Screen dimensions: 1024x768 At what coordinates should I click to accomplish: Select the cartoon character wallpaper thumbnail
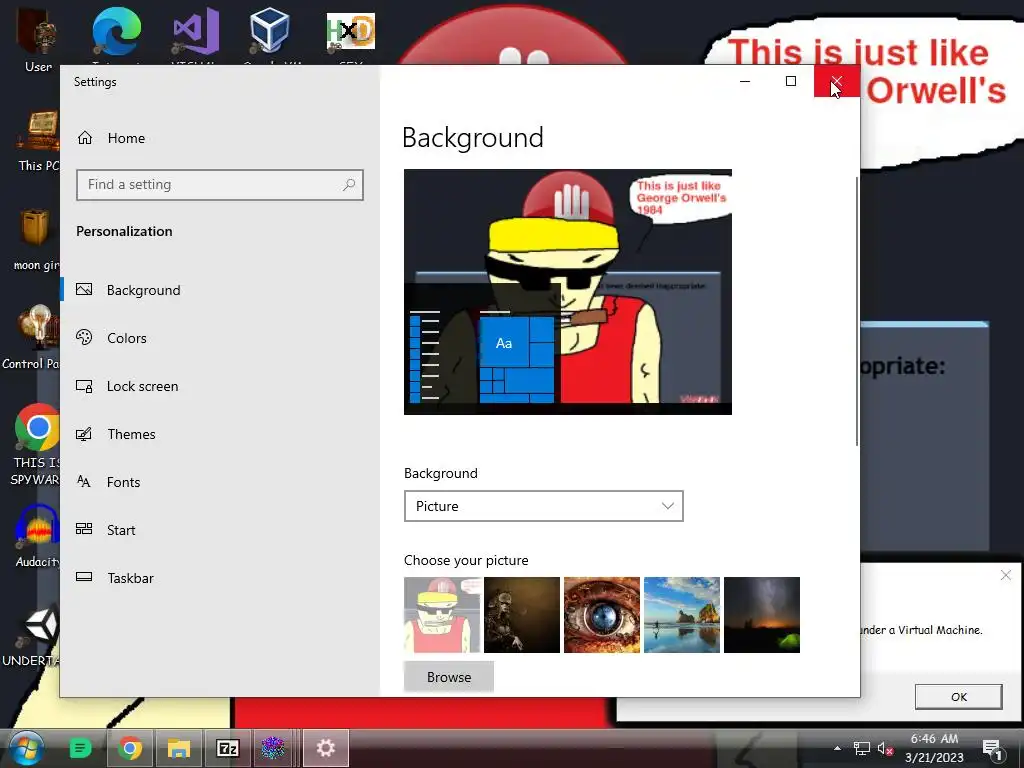coord(442,615)
